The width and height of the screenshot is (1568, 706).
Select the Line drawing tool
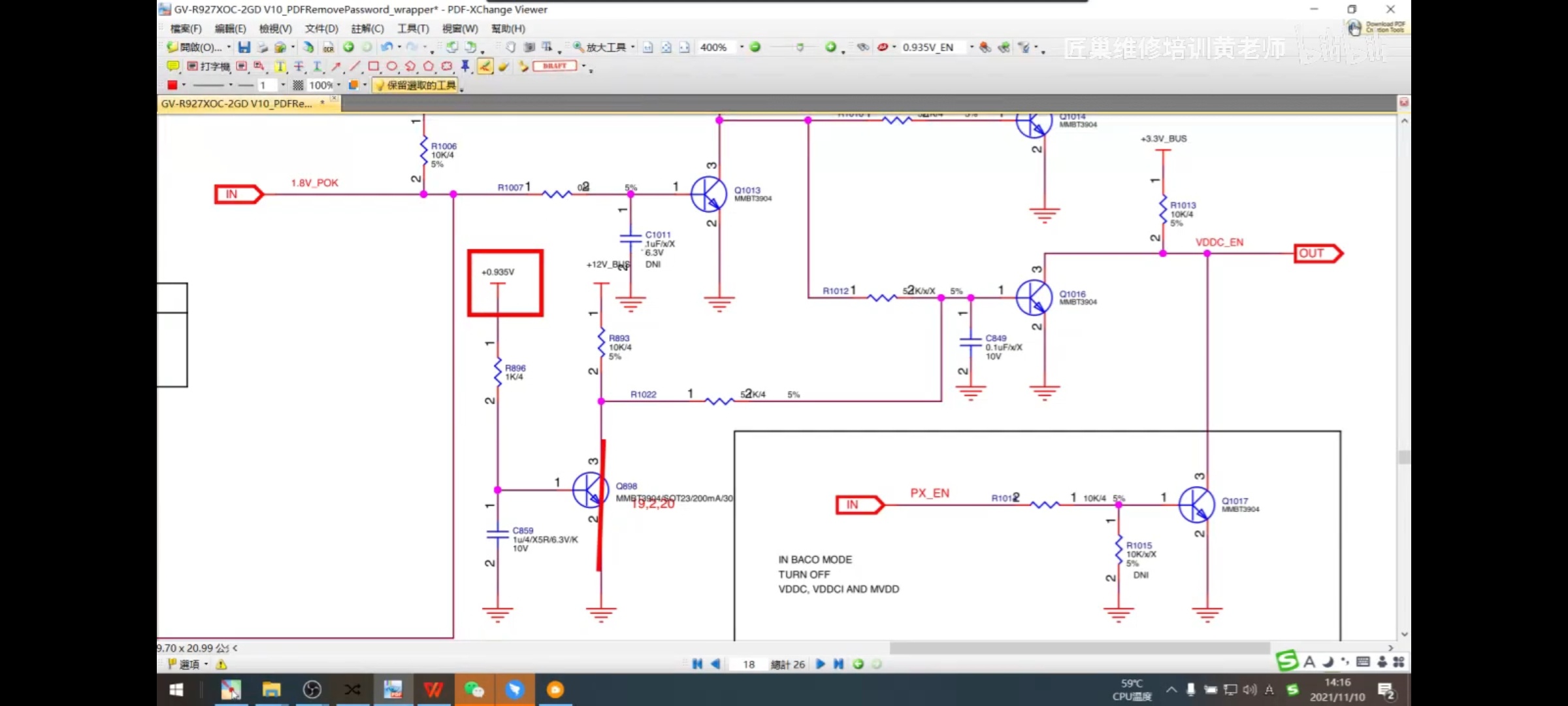pos(355,66)
